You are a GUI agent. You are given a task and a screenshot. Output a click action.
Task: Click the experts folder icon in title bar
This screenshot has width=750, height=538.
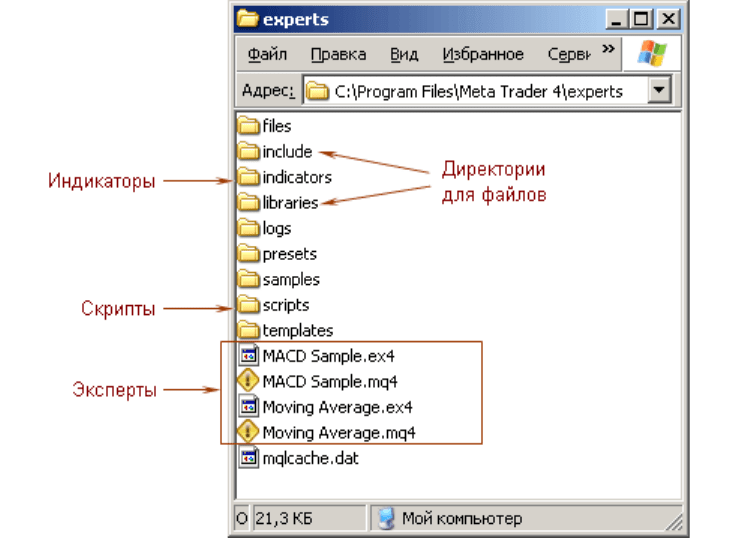247,19
